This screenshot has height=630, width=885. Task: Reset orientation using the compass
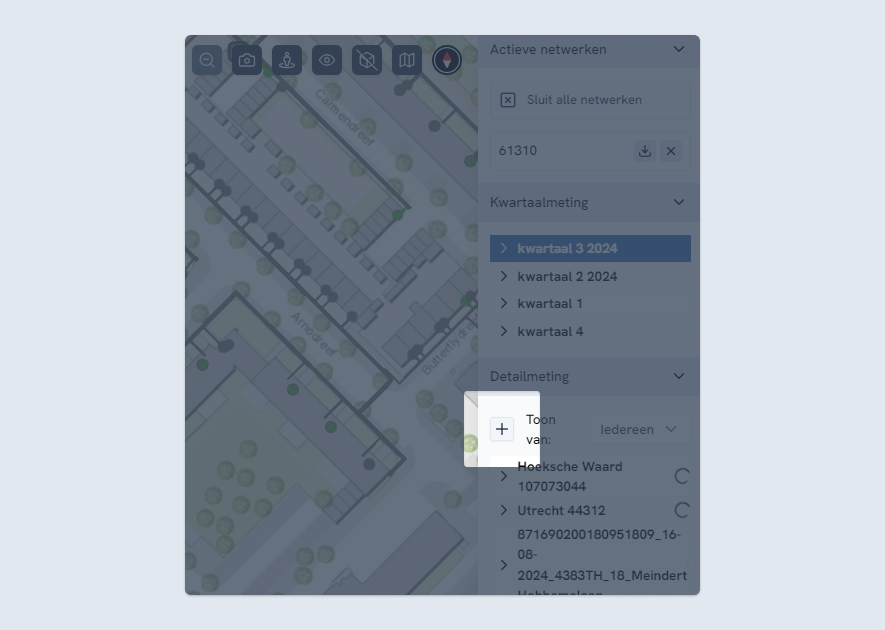447,60
